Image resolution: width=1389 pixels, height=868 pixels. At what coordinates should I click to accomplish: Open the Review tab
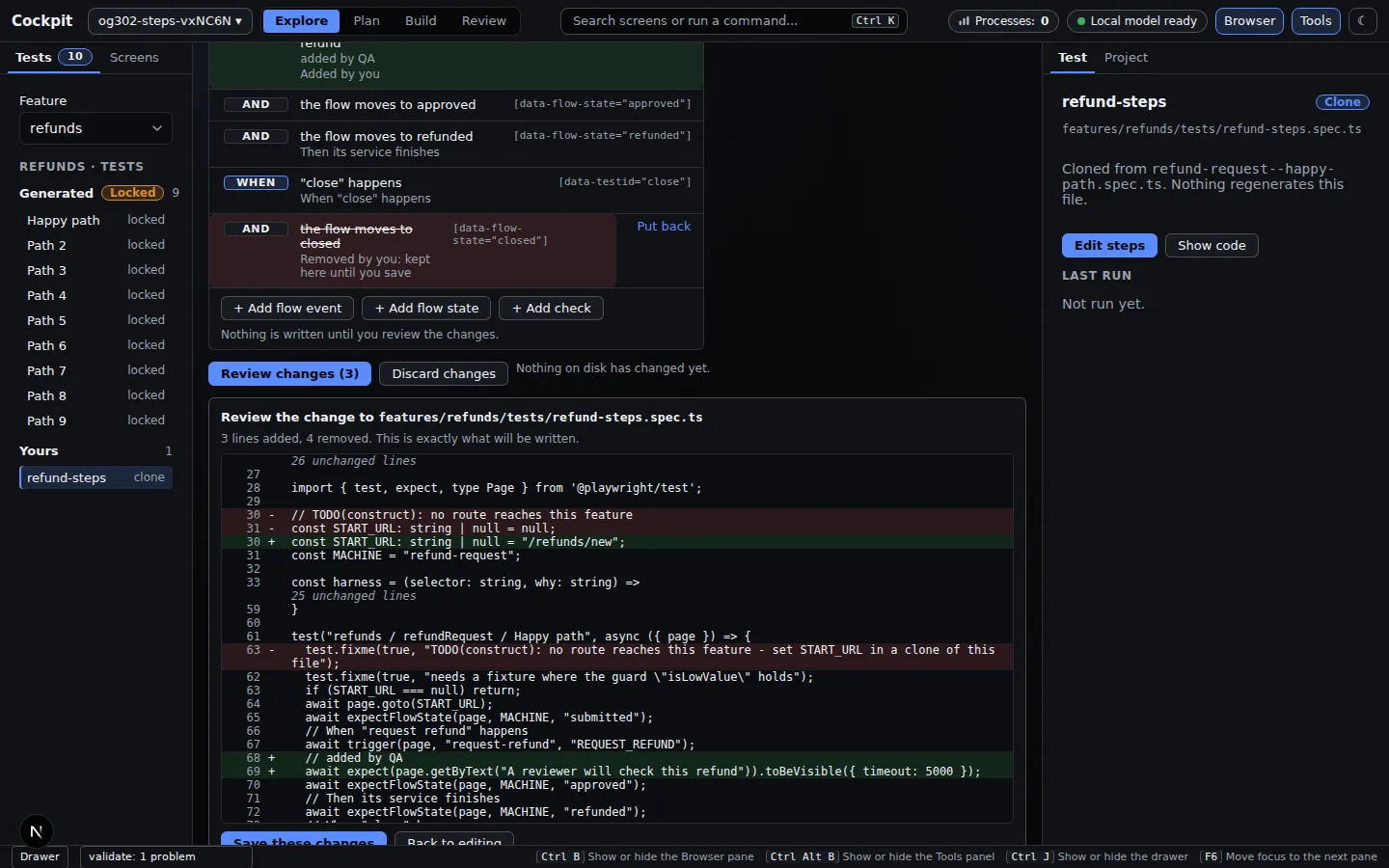pyautogui.click(x=484, y=20)
